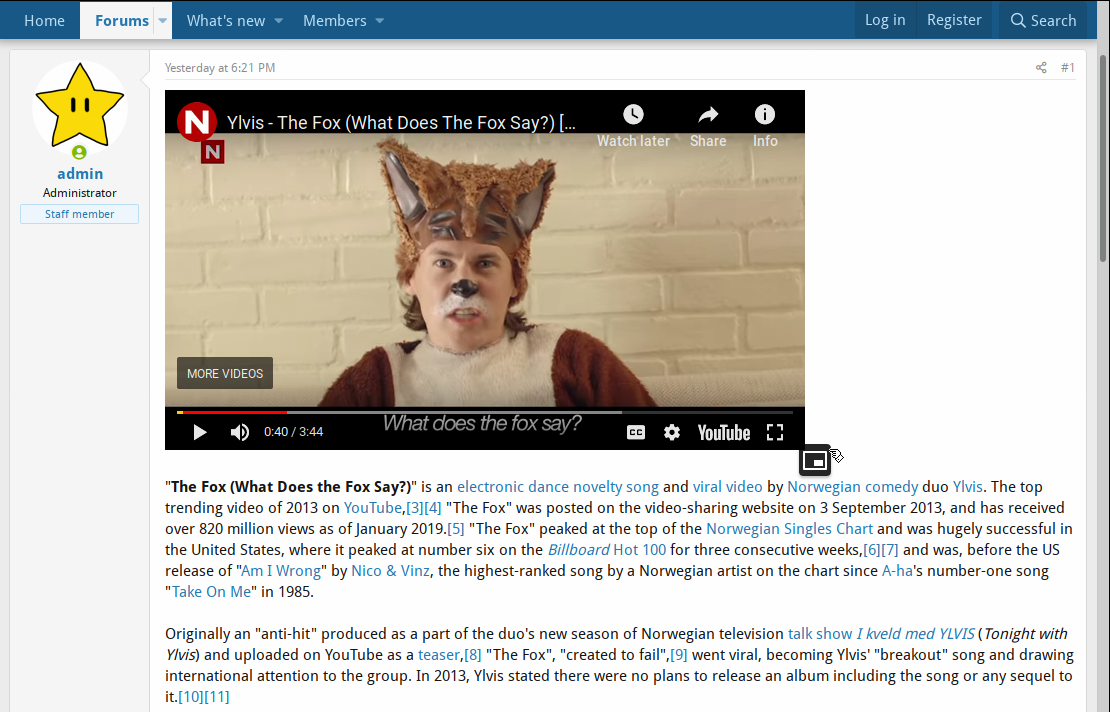Click footnote reference [9]
This screenshot has width=1110, height=712.
pyautogui.click(x=679, y=655)
